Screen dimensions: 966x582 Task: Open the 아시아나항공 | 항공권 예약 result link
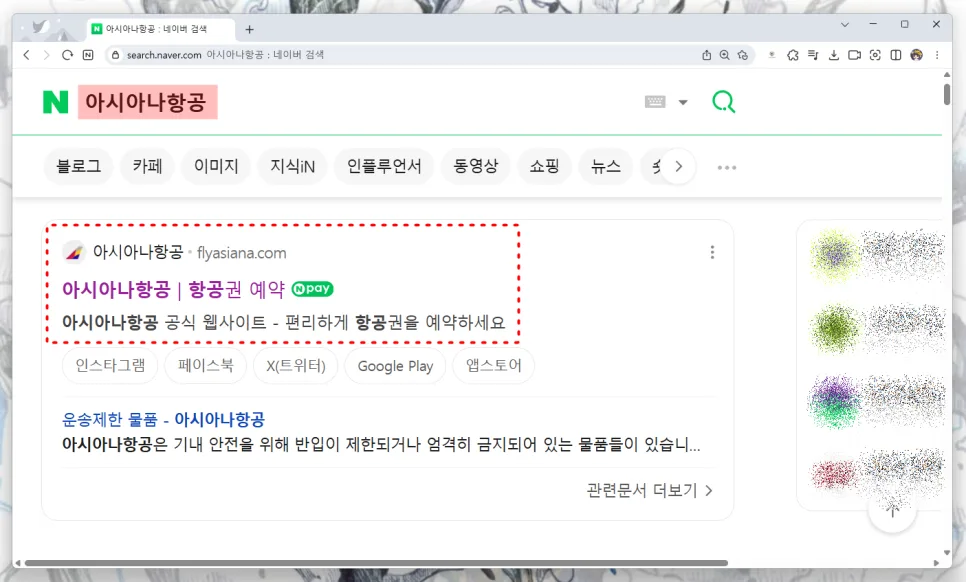click(174, 289)
